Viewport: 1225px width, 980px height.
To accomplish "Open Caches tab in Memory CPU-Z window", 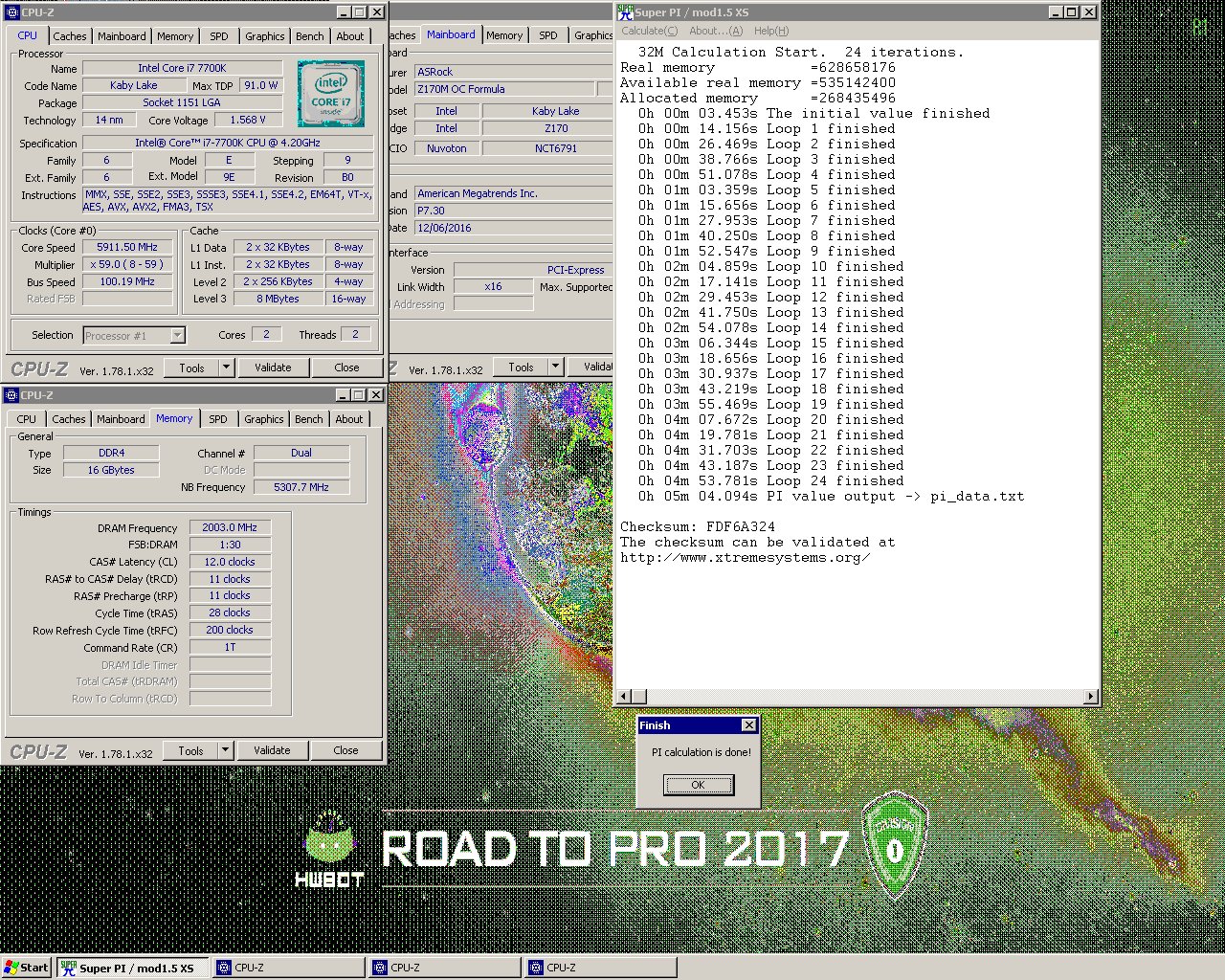I will 69,419.
